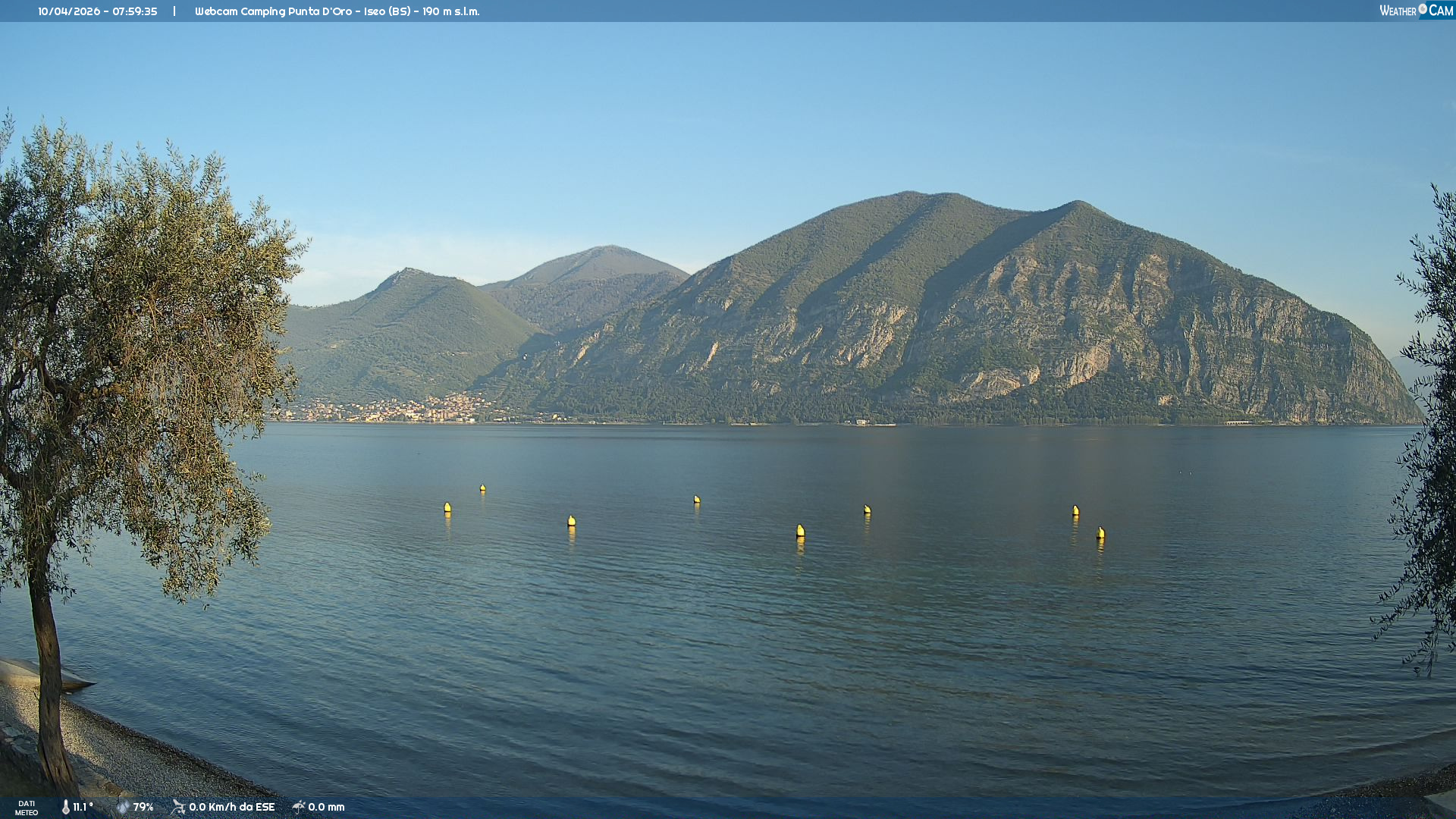Click the vertical separator after timestamp

pyautogui.click(x=174, y=11)
